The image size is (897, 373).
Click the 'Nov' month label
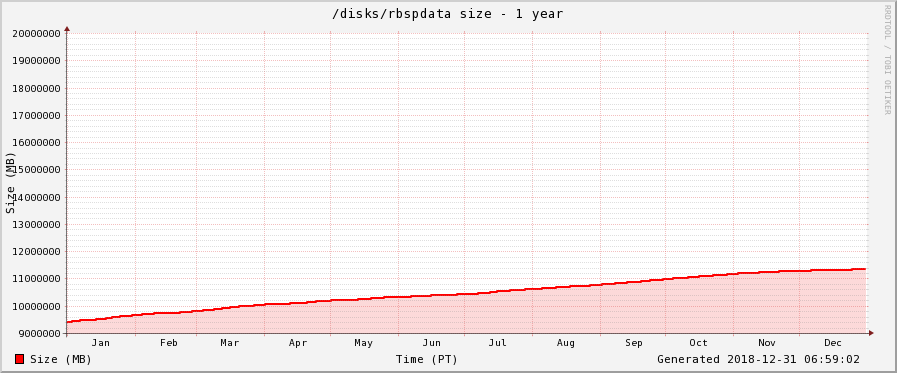click(767, 343)
